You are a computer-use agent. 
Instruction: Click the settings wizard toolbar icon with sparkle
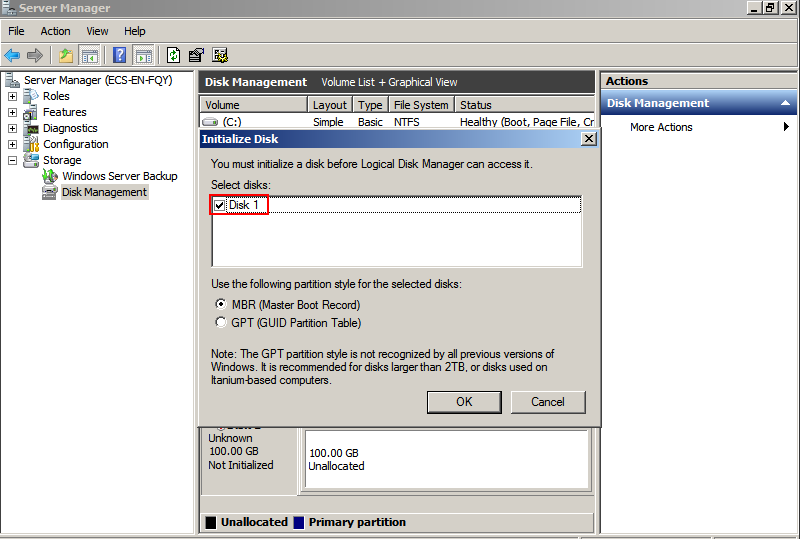point(220,55)
